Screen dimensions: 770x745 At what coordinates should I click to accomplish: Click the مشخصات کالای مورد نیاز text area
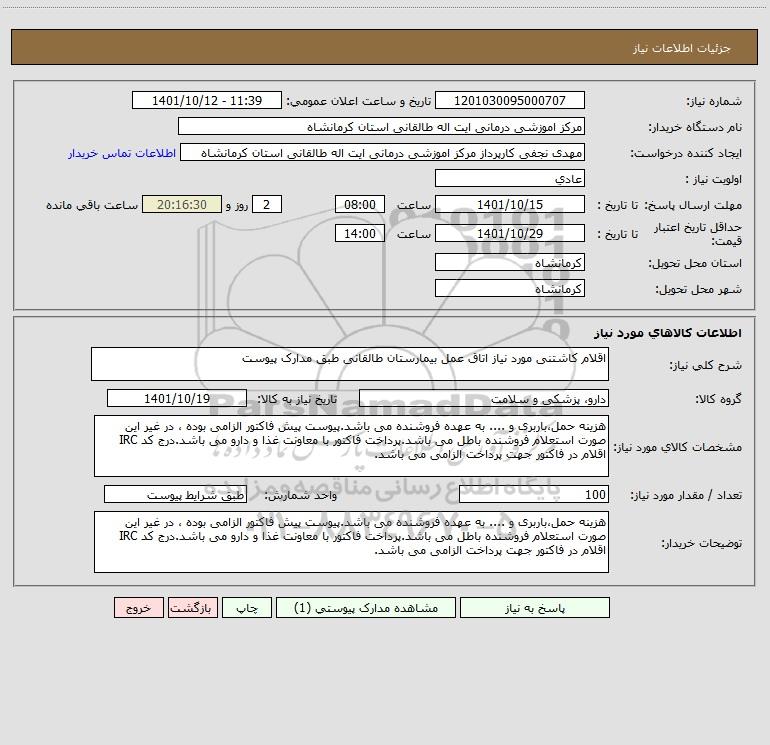click(351, 446)
